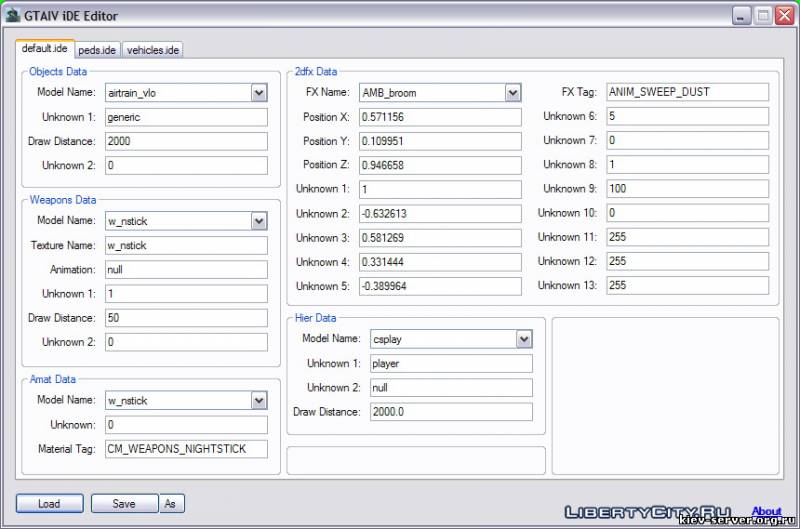
Task: Open the Weapons Data Model Name dropdown
Action: point(259,221)
